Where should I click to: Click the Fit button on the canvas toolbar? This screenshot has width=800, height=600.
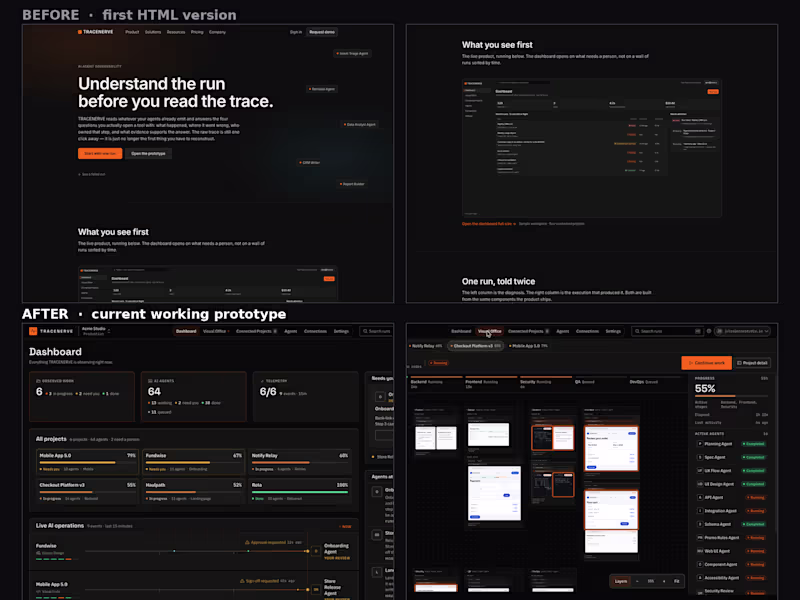(x=677, y=581)
